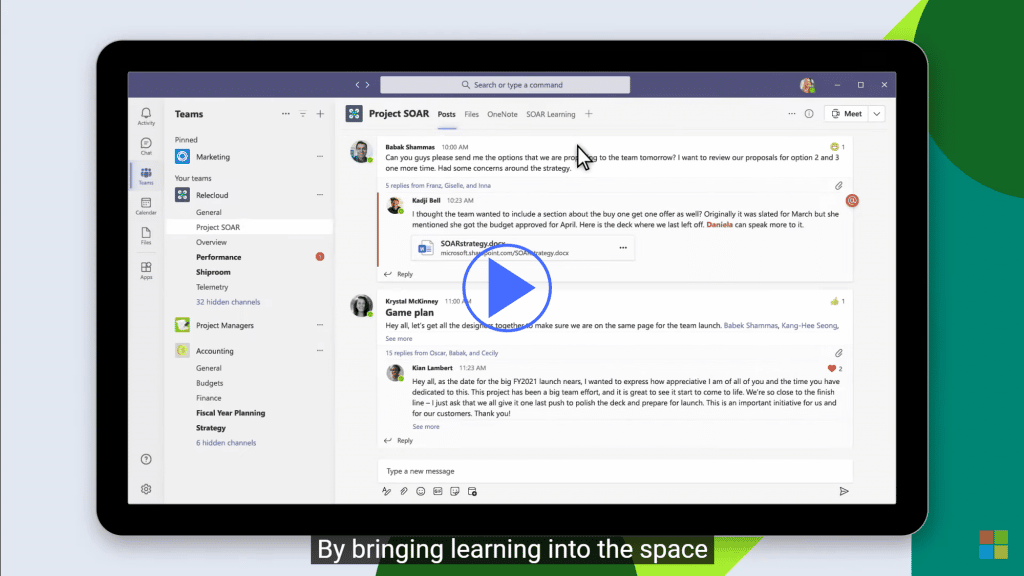
Task: Select the Accounting team
Action: 215,351
